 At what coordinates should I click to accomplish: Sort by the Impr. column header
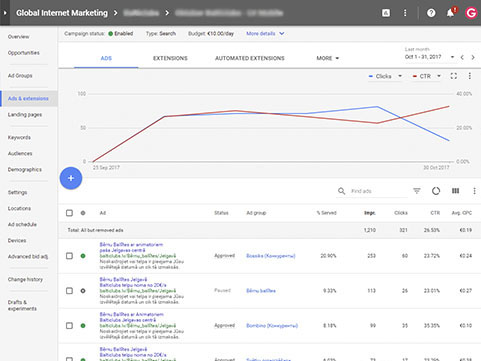click(370, 213)
